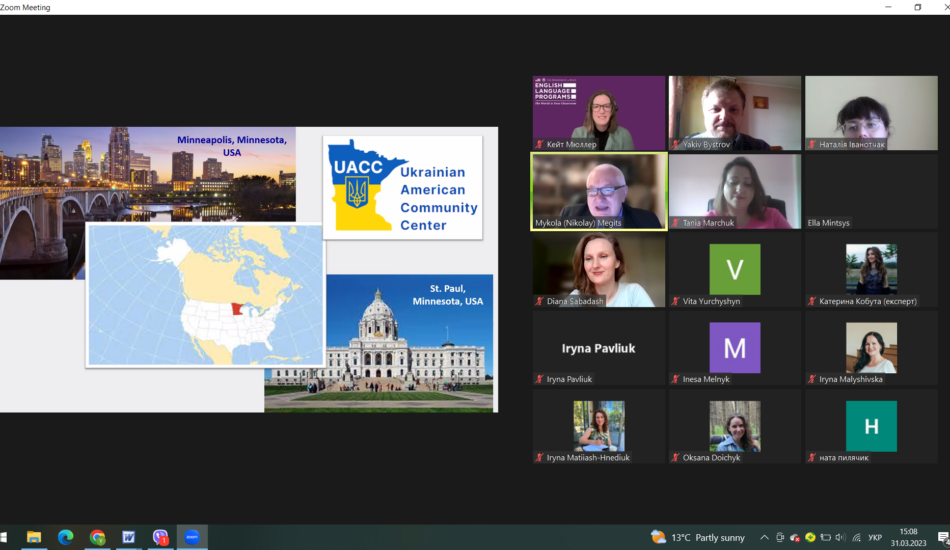The image size is (950, 550).
Task: Open the УКР keyboard language switcher
Action: [875, 537]
